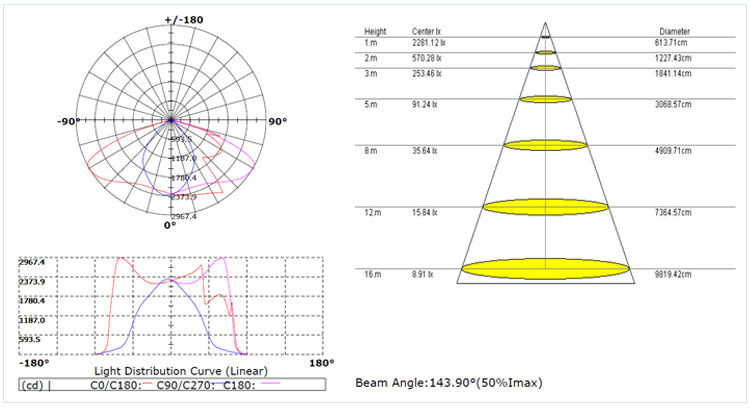The image size is (750, 412).
Task: Click the 0° label below polar plot
Action: pyautogui.click(x=170, y=225)
